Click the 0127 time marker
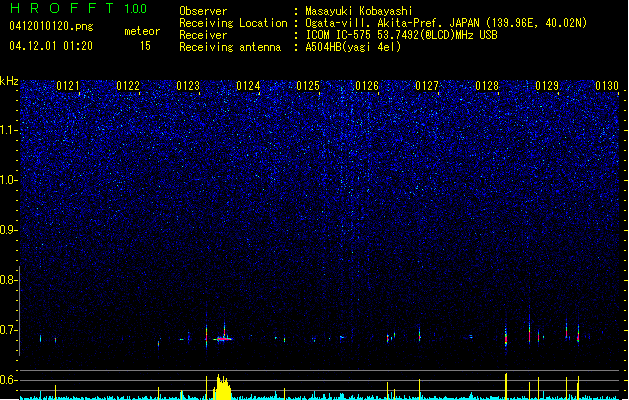Screen dimensions: 629x400 427,86
